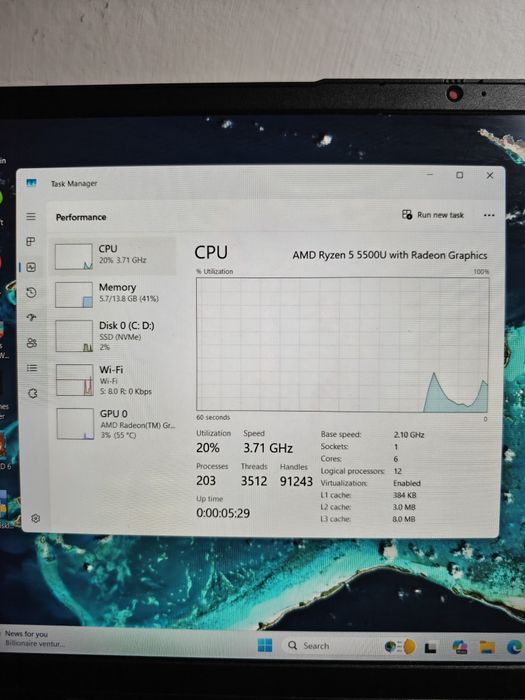
Task: Click the AMD Ryzen 5 5500U processor name
Action: click(390, 255)
